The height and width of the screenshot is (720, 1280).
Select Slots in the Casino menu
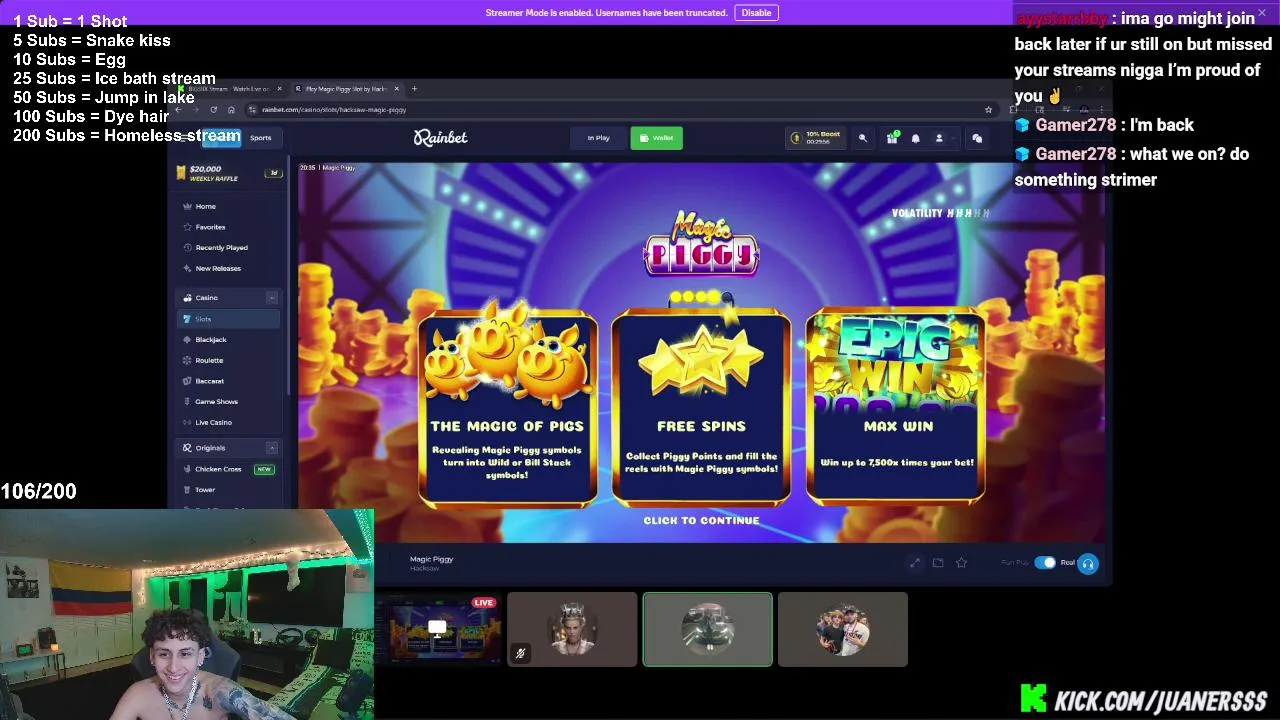pyautogui.click(x=229, y=319)
